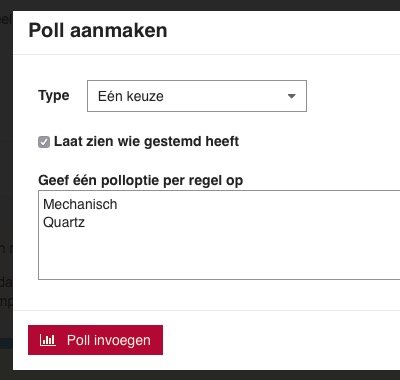Click the 'Laat zien wie gestemd heeft' label
The height and width of the screenshot is (380, 400).
click(x=146, y=141)
